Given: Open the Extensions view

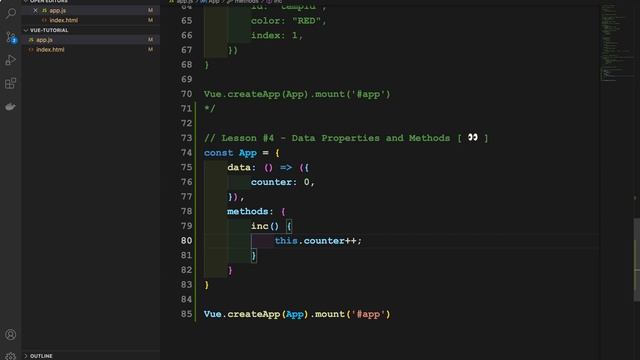Looking at the screenshot, I should (x=11, y=83).
